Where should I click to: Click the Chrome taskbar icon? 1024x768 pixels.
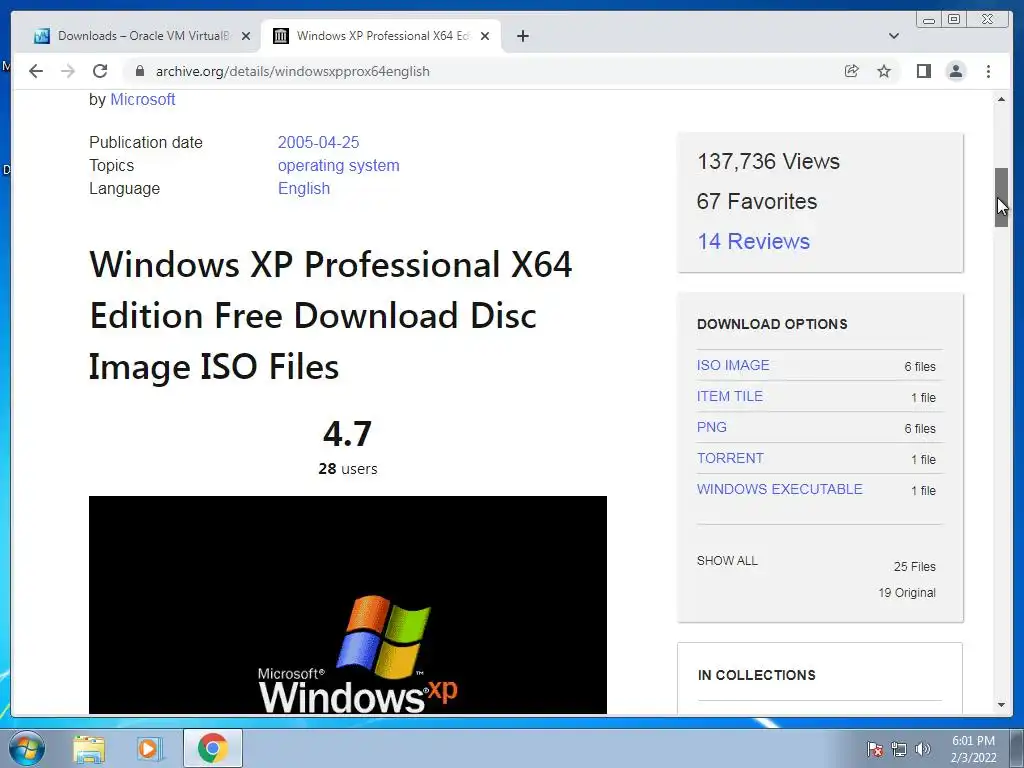(212, 748)
